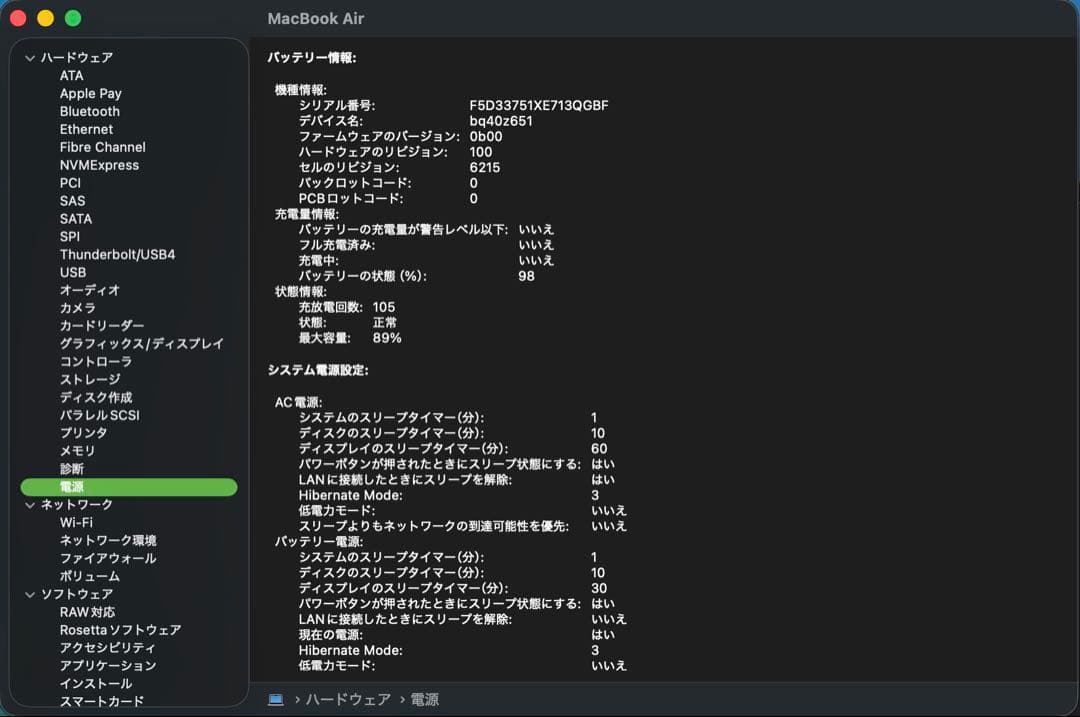The width and height of the screenshot is (1080, 717).
Task: Select ATA in the sidebar
Action: tap(72, 76)
